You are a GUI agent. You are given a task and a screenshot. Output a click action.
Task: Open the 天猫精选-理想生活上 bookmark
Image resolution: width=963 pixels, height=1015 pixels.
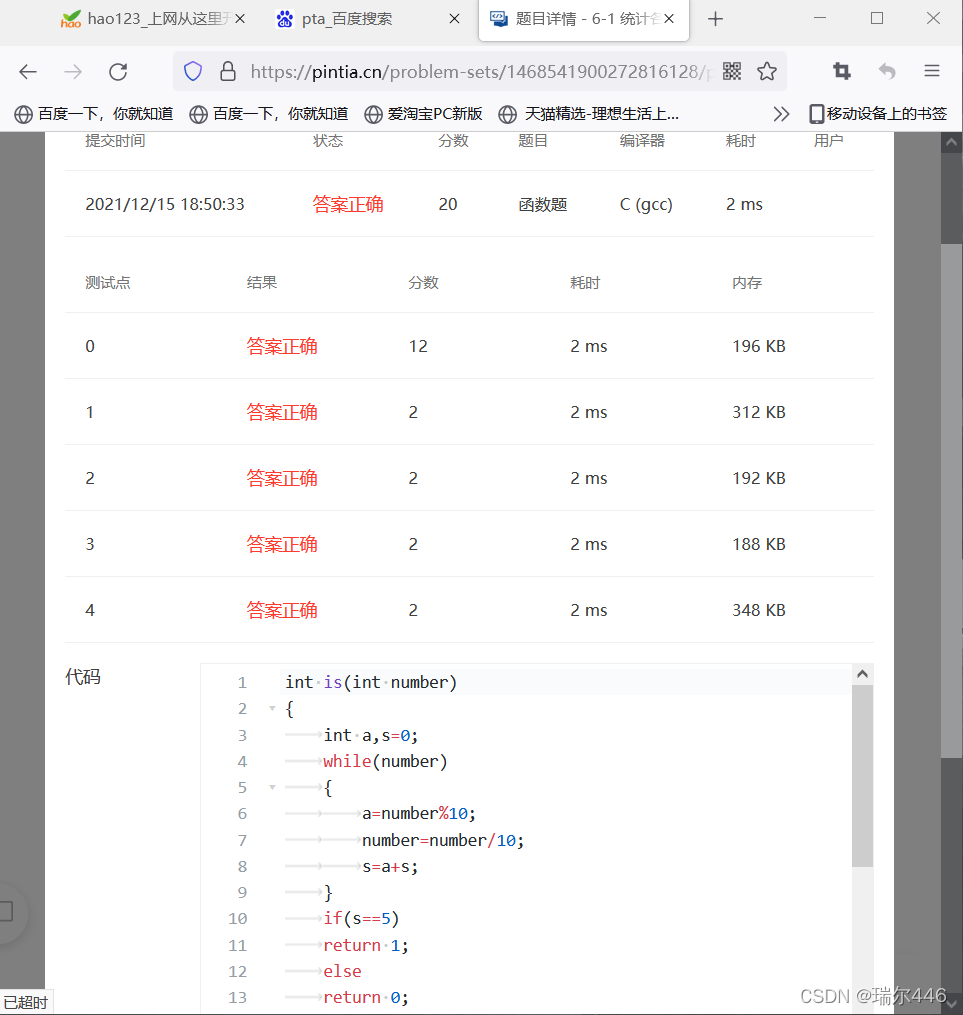coord(589,114)
